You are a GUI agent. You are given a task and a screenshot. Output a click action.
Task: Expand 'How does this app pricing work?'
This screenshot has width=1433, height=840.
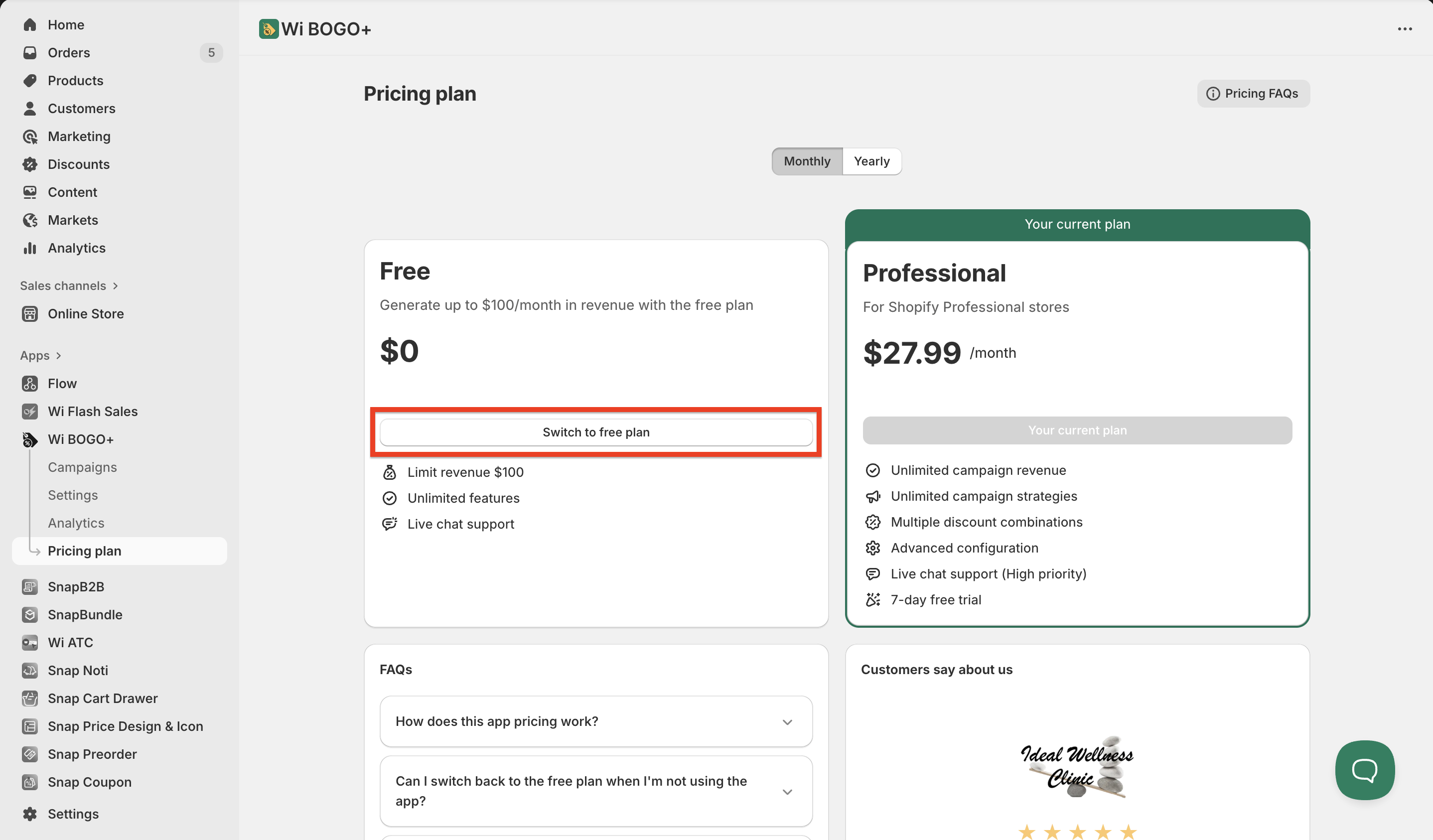[x=595, y=721]
